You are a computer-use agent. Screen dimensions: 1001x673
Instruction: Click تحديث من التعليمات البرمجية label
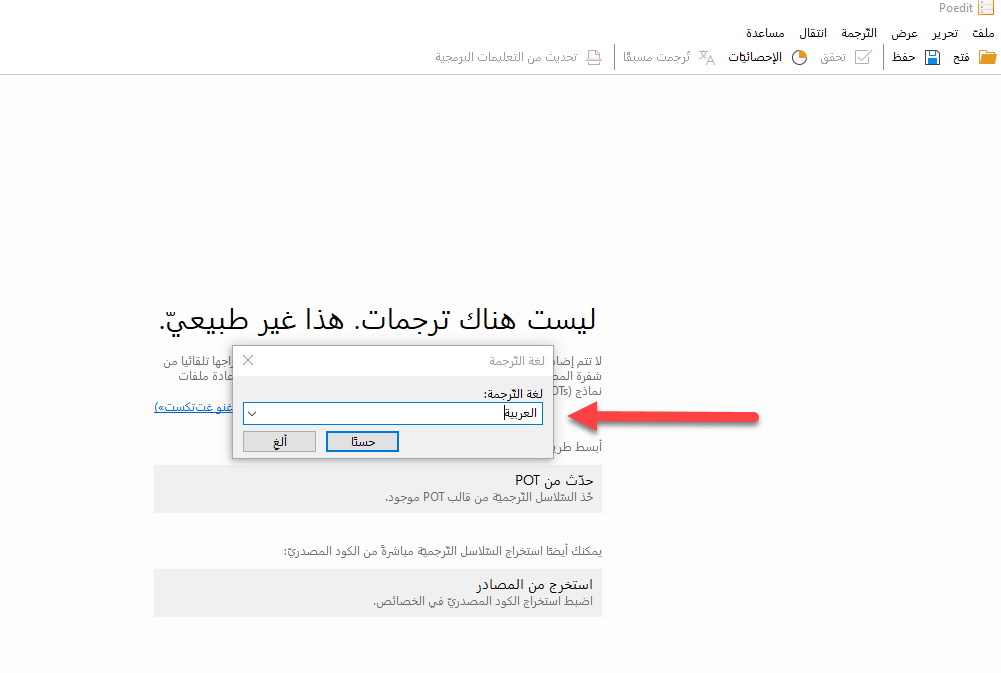tap(506, 57)
